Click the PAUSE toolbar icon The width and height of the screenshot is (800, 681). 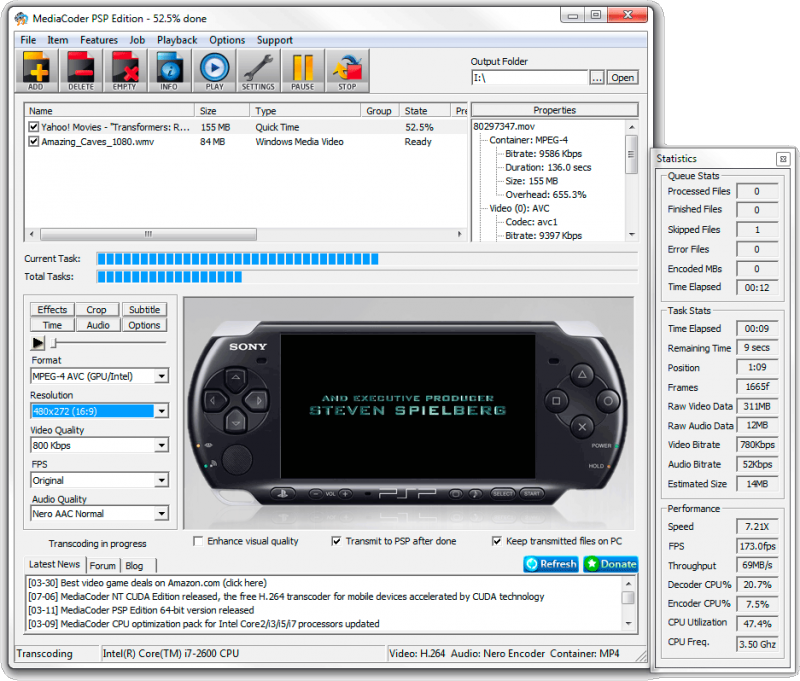(x=303, y=71)
